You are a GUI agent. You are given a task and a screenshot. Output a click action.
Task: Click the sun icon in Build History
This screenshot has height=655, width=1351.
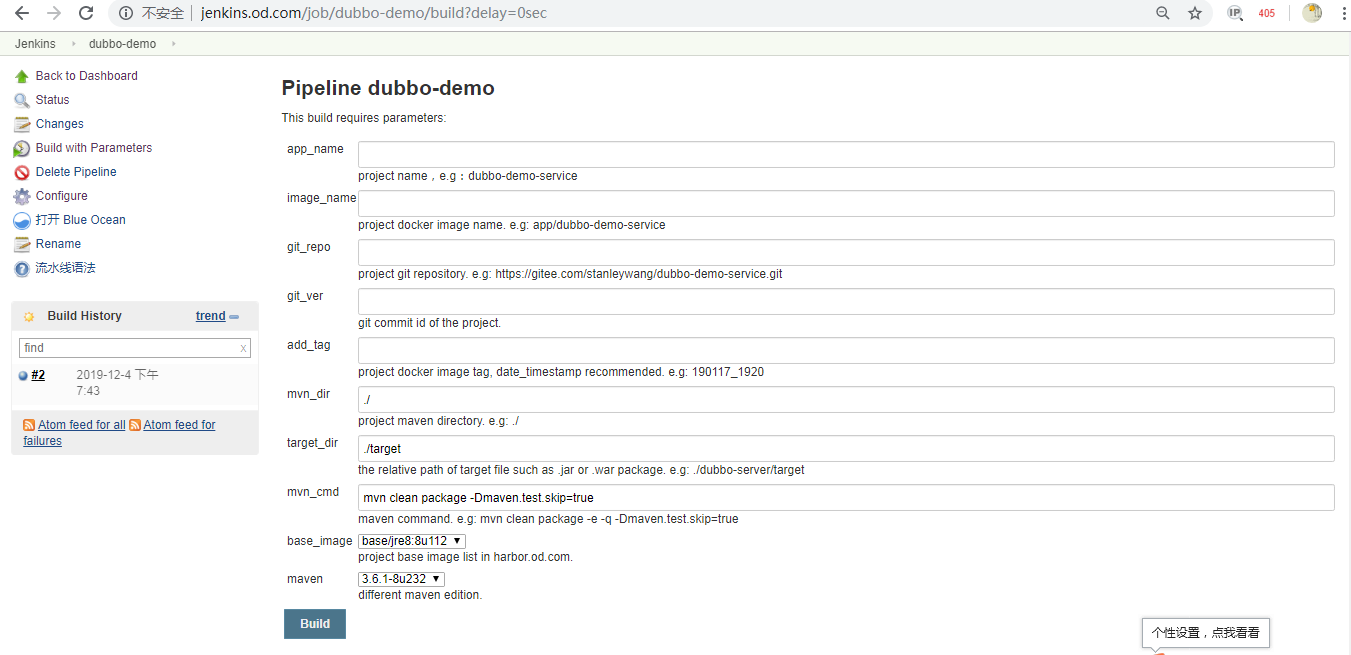[29, 316]
